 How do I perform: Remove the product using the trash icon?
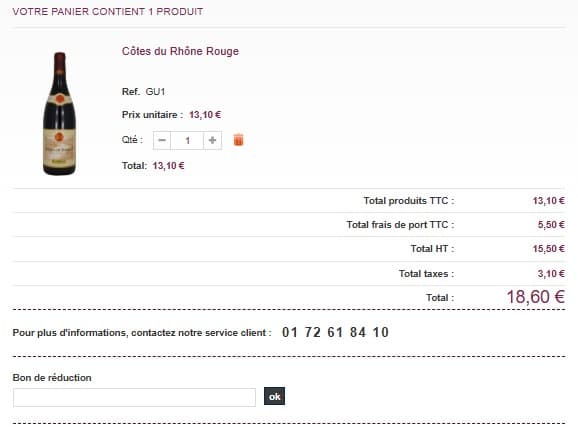[238, 140]
